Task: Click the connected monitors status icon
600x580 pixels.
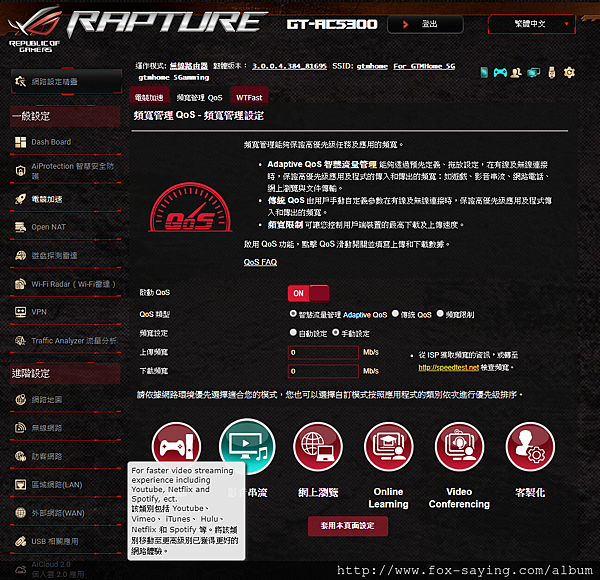Action: click(x=534, y=72)
